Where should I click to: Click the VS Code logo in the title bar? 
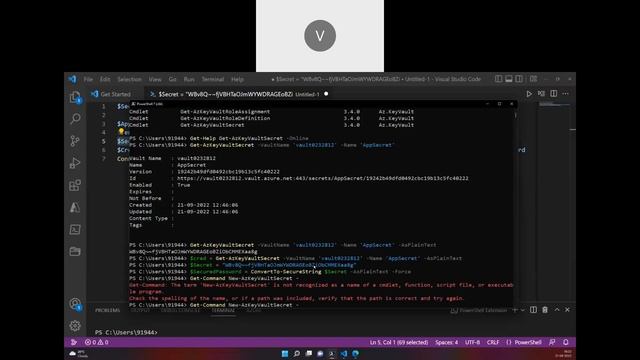73,79
